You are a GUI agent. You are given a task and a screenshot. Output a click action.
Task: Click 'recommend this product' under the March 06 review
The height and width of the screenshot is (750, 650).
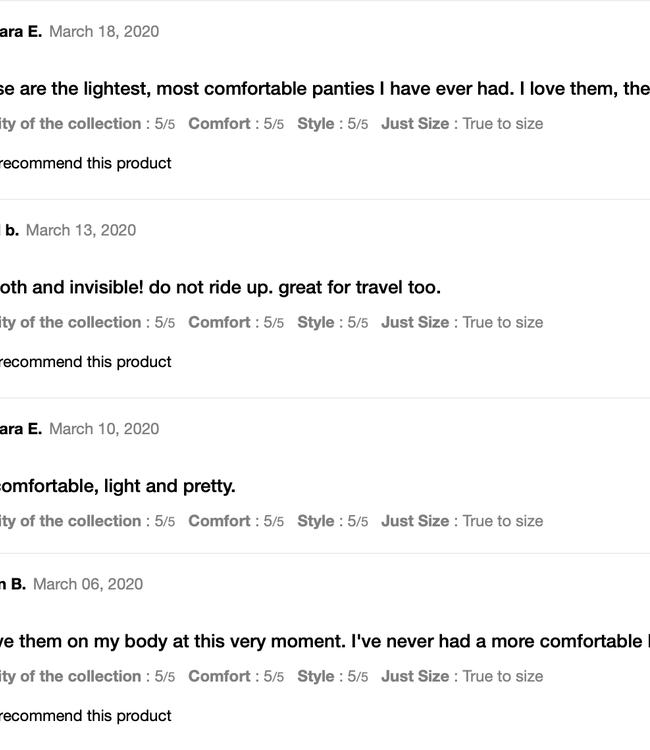(84, 716)
